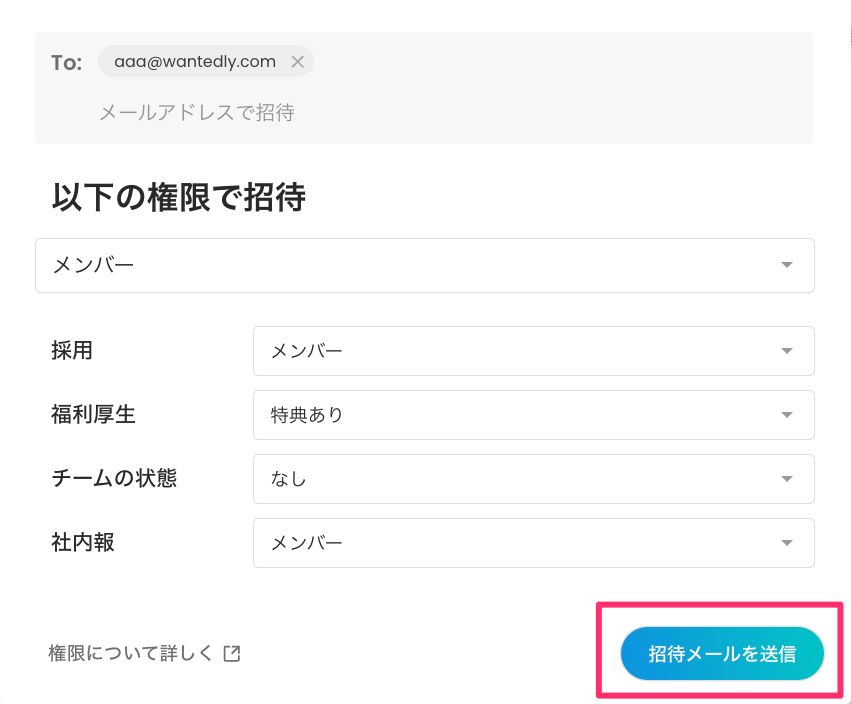
Task: Click the 福利厚生 row label
Action: pyautogui.click(x=93, y=414)
